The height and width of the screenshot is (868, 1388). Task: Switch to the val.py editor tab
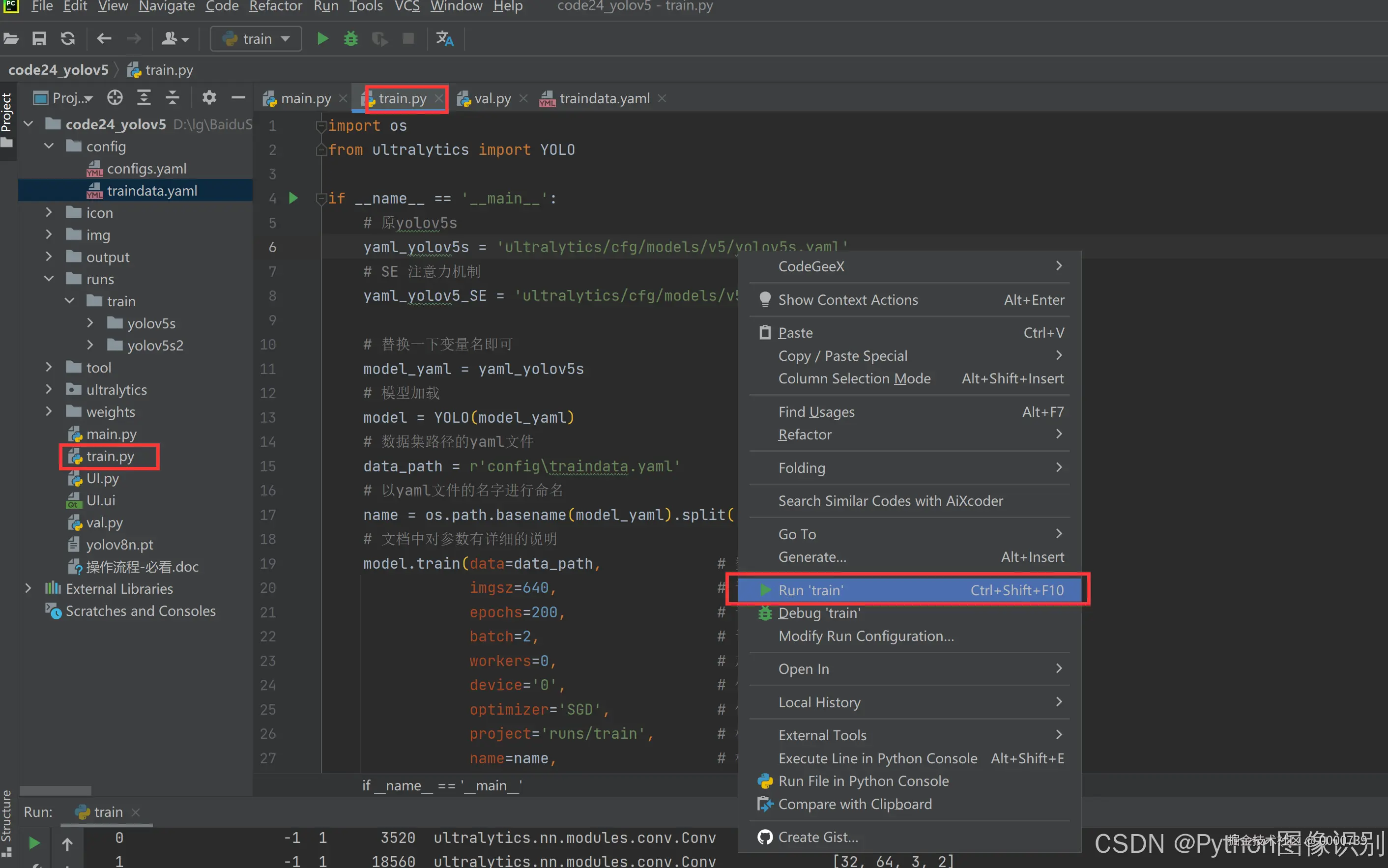tap(492, 99)
